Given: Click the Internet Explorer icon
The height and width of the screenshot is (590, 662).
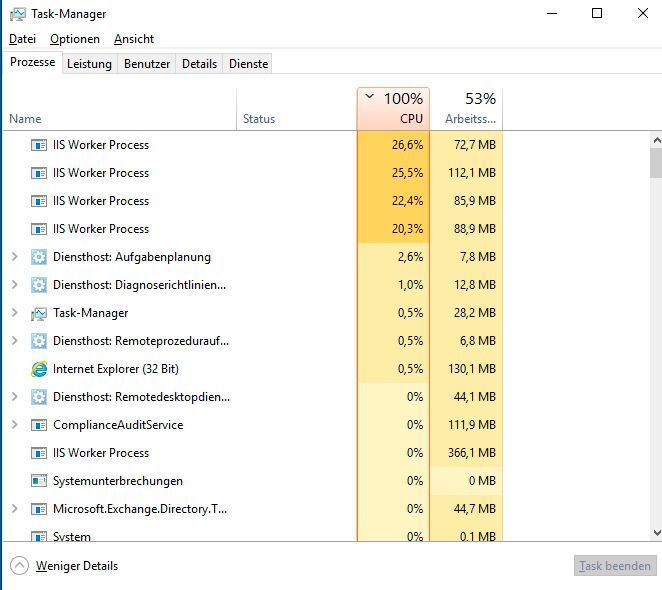Looking at the screenshot, I should [39, 369].
